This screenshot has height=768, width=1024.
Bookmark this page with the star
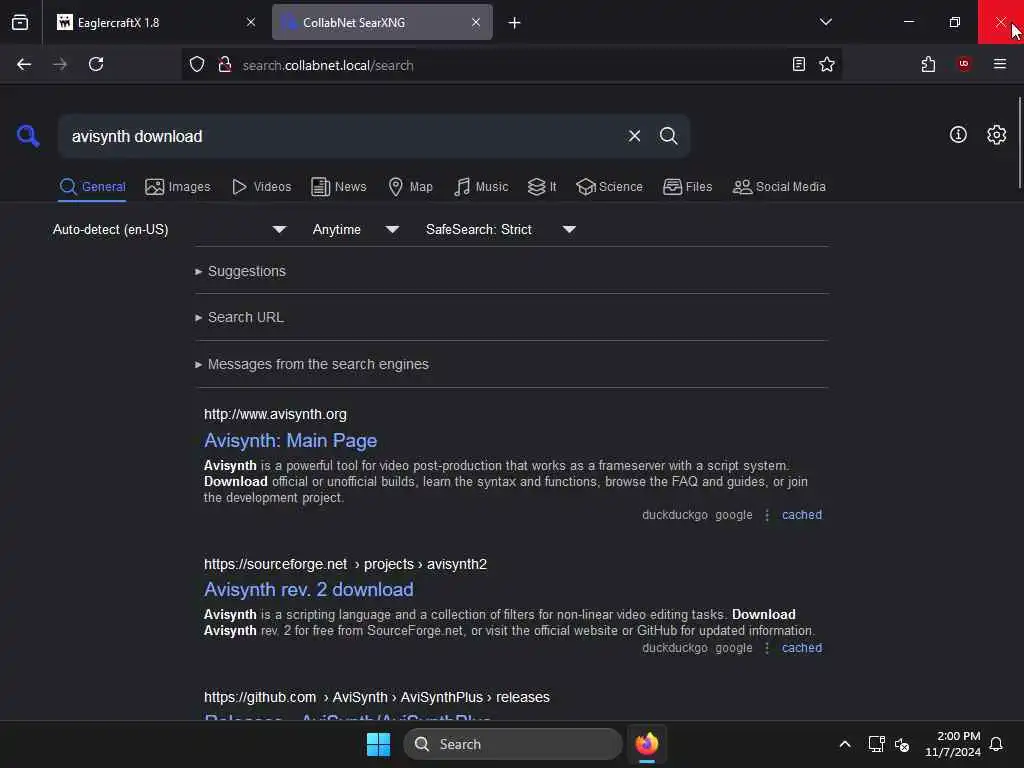tap(827, 64)
